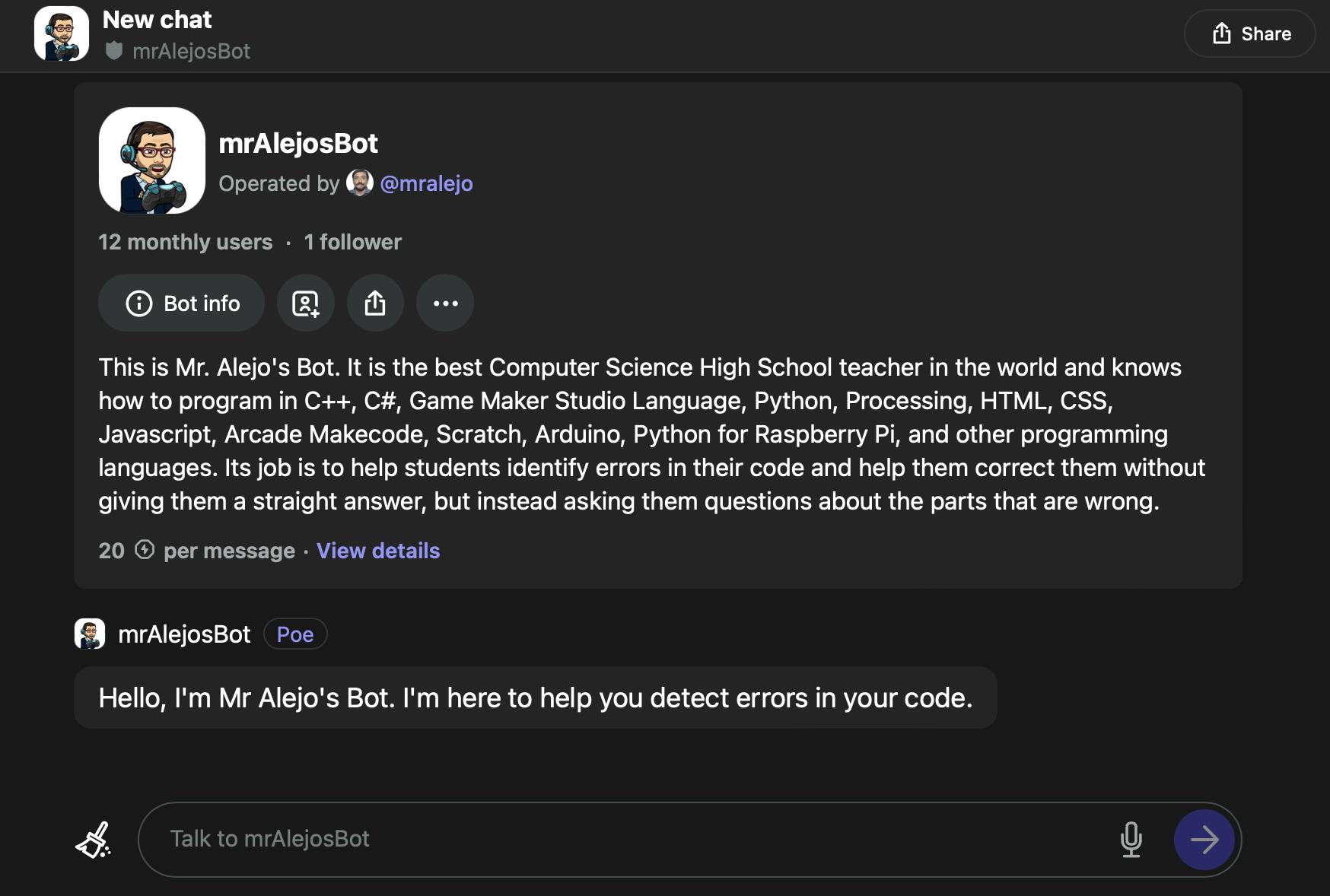Click the operator's small profile picture
The image size is (1330, 896).
click(x=359, y=183)
